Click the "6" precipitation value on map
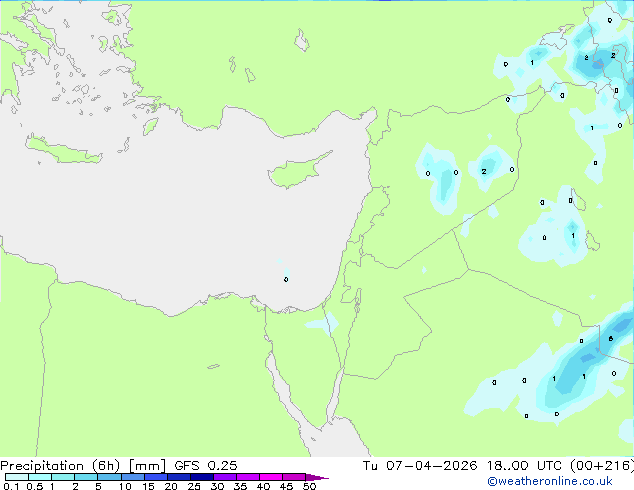Screen dimensions: 634x490 click(611, 338)
